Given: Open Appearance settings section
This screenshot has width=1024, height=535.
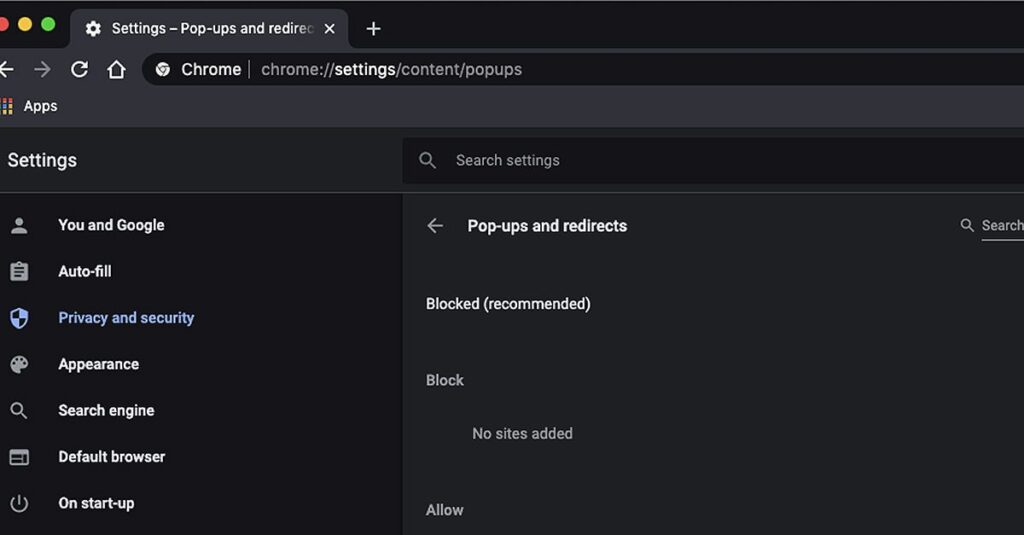Looking at the screenshot, I should click(99, 365).
